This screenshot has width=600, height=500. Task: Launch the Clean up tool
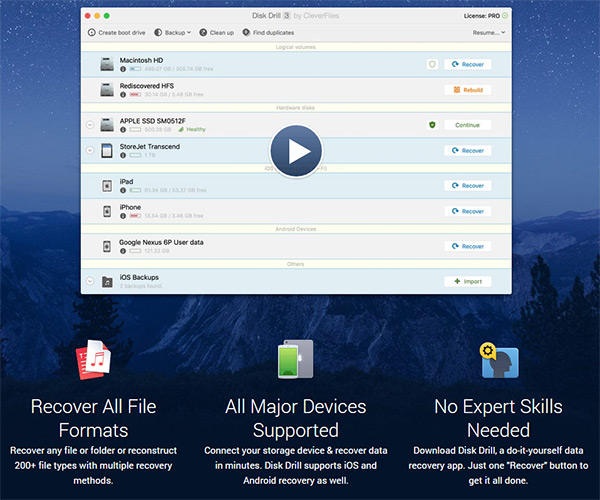pos(217,33)
